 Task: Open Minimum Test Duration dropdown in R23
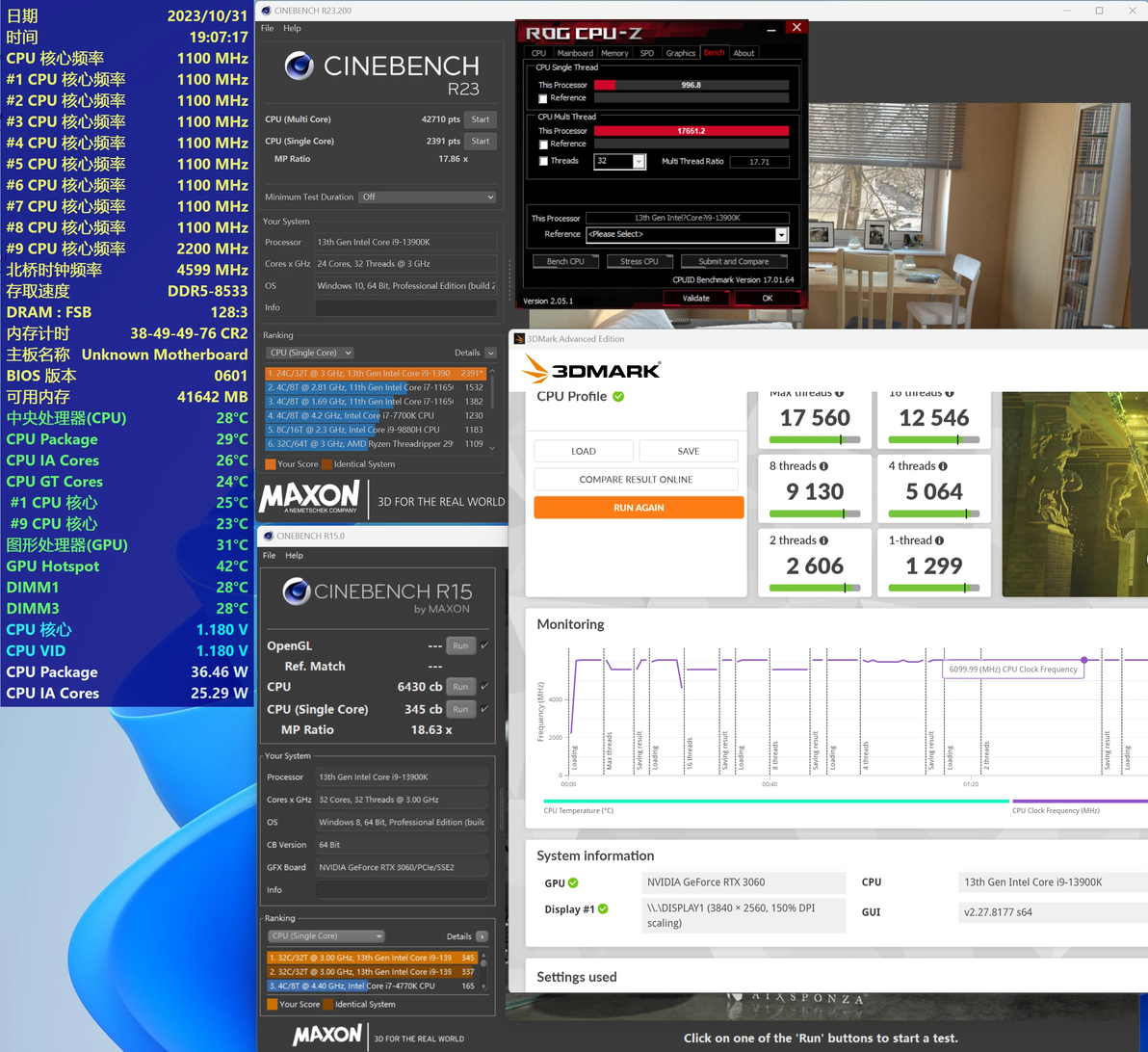click(428, 197)
